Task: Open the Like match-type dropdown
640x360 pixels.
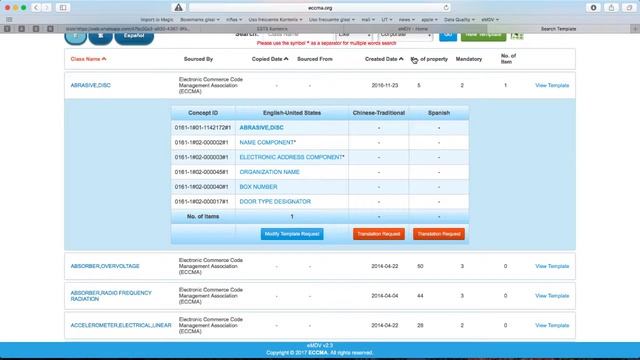Action: [x=354, y=36]
